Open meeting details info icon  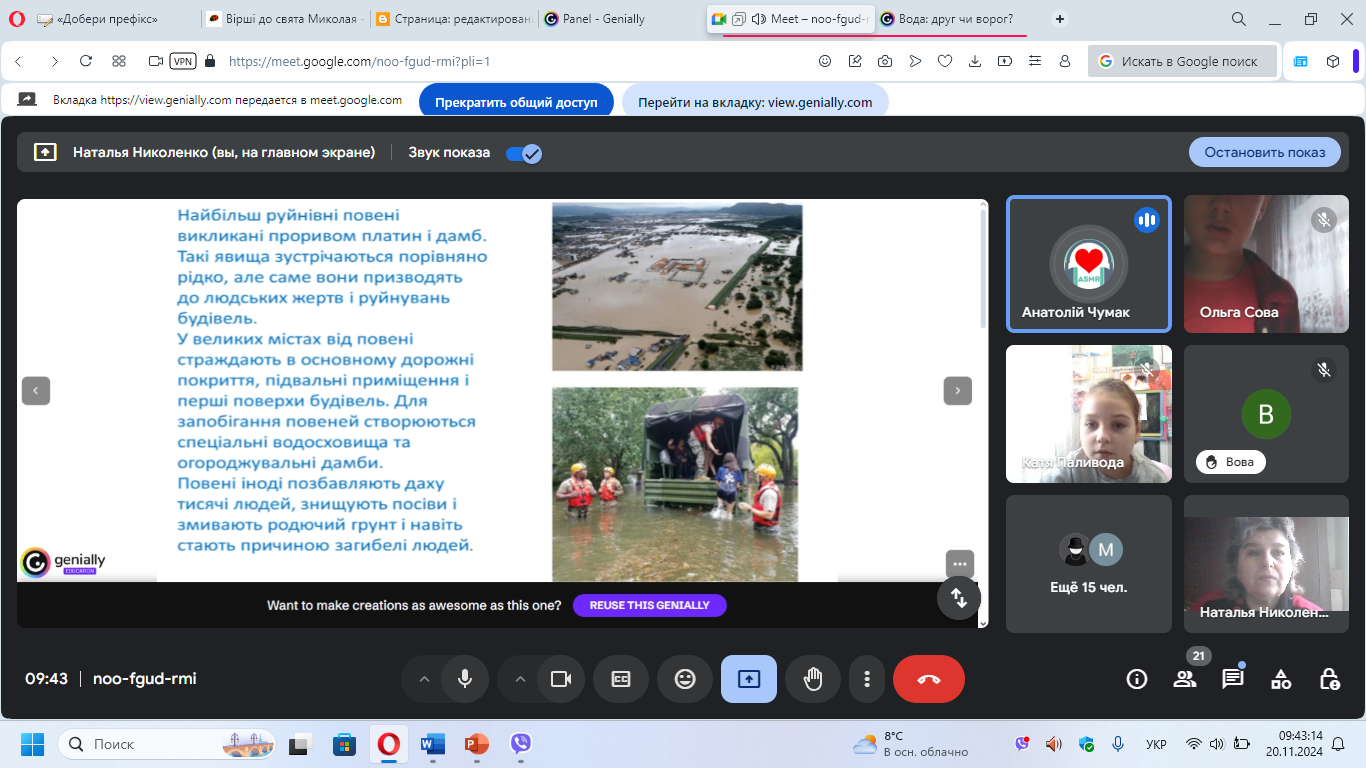point(1137,679)
